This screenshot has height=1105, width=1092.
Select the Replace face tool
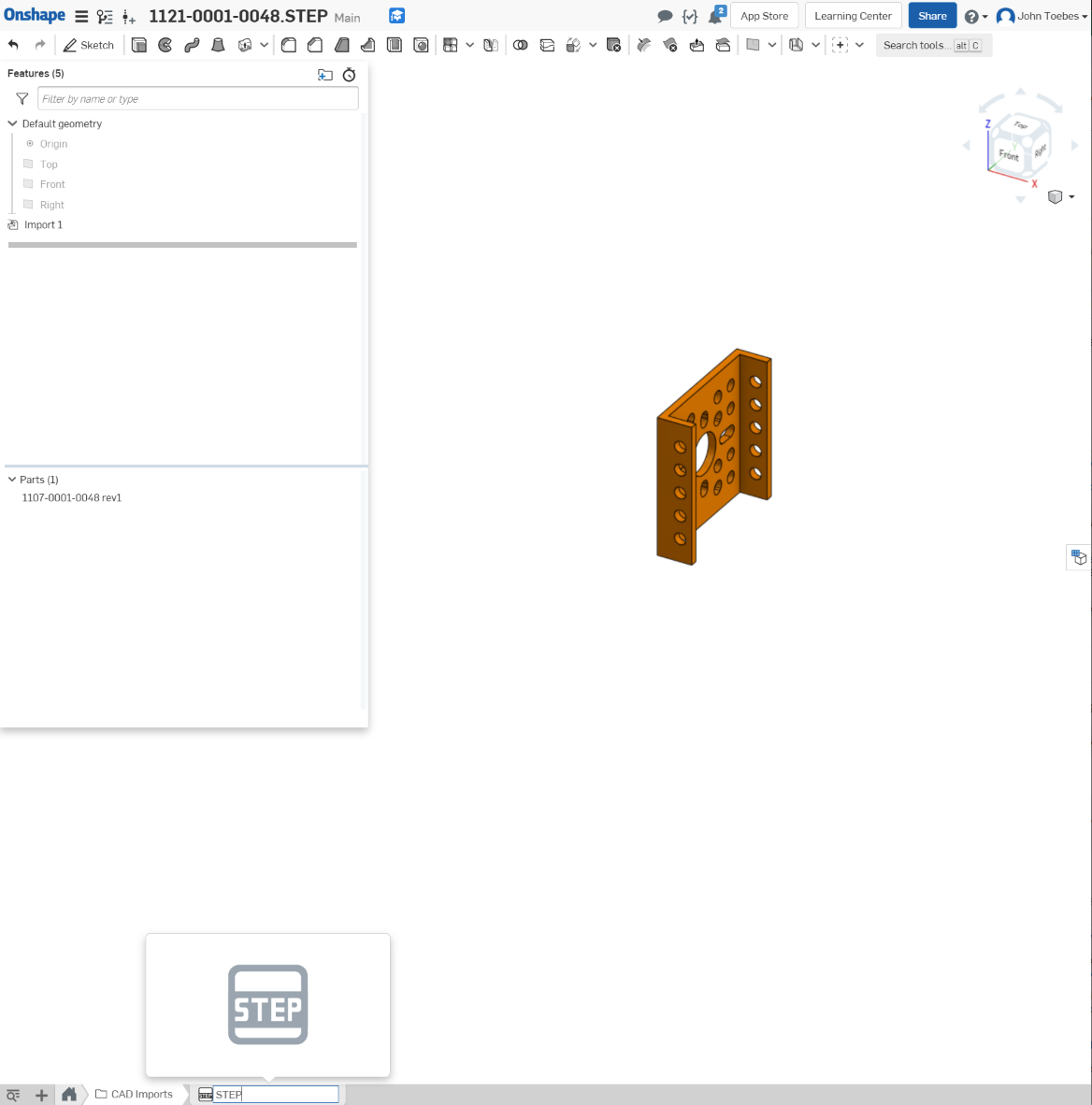pyautogui.click(x=723, y=45)
